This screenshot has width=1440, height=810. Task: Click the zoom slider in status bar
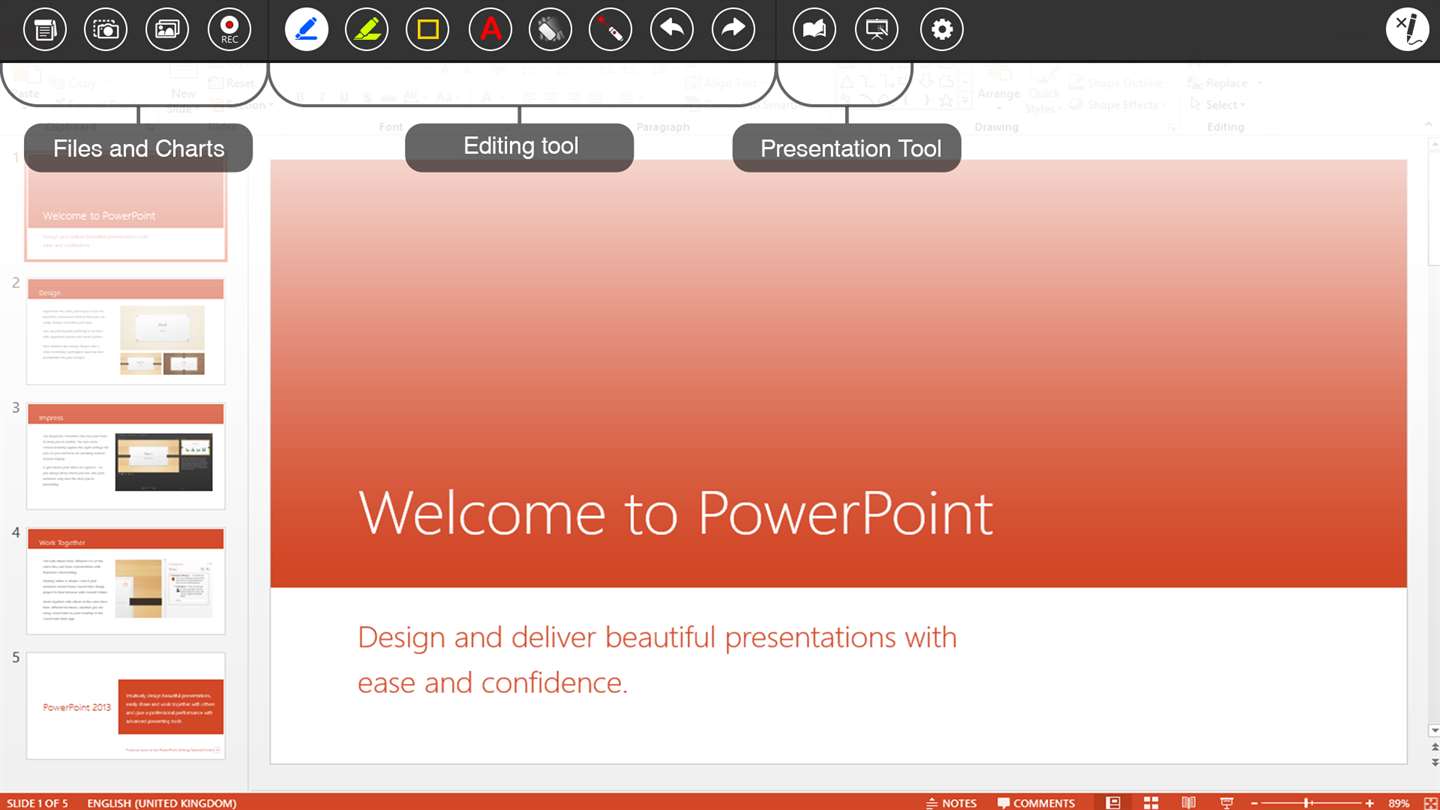[1309, 803]
